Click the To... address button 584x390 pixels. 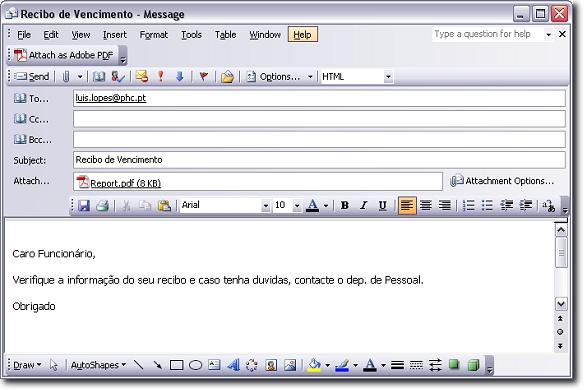coord(31,98)
